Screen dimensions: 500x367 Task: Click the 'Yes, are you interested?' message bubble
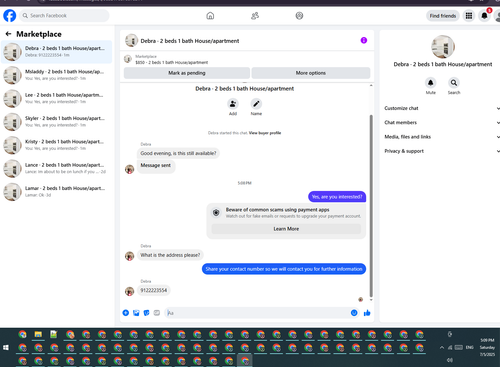point(337,197)
